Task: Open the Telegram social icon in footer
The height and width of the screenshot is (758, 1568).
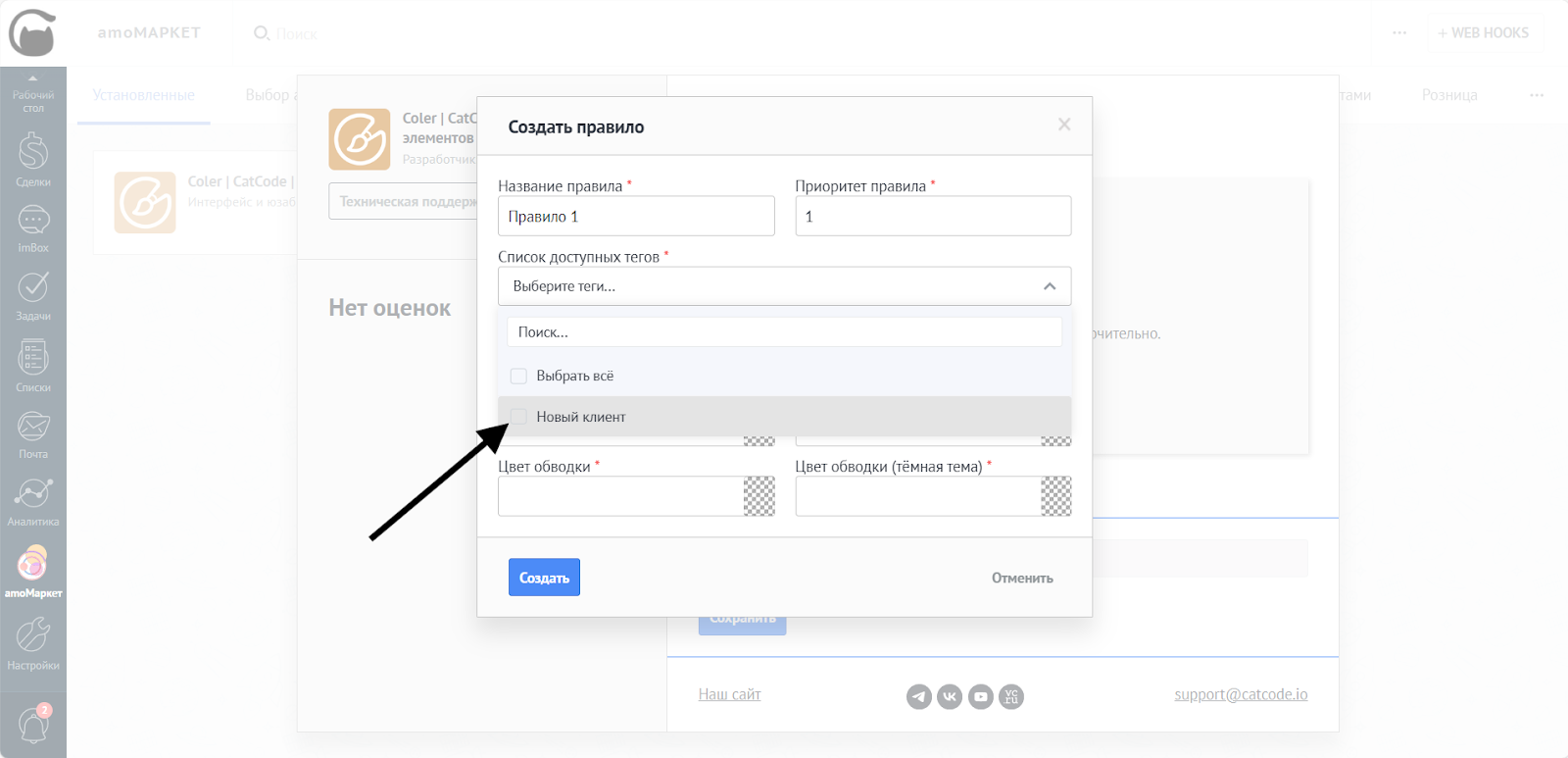Action: point(918,696)
